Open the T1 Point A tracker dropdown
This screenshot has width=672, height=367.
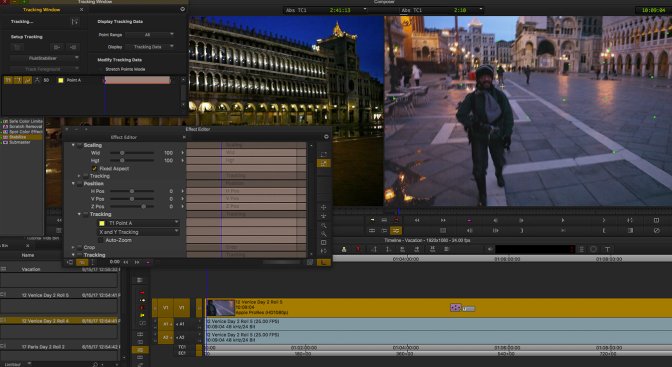point(139,223)
